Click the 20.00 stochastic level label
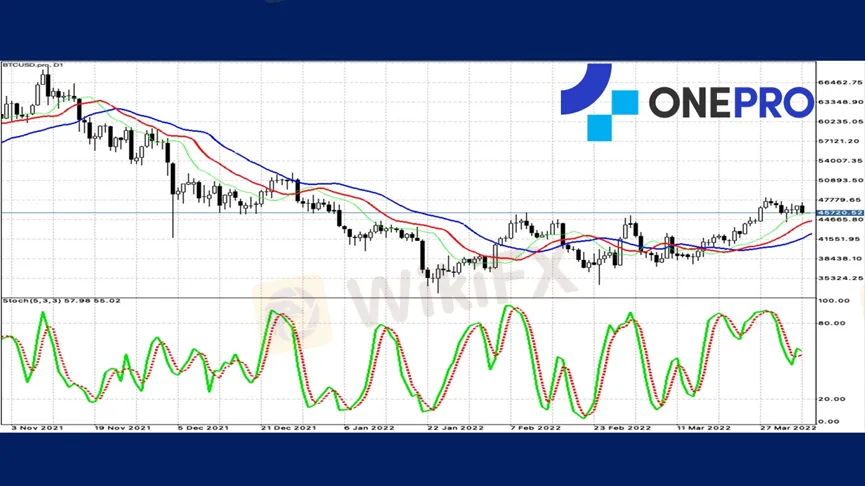Screen dimensions: 865x486 click(x=831, y=398)
